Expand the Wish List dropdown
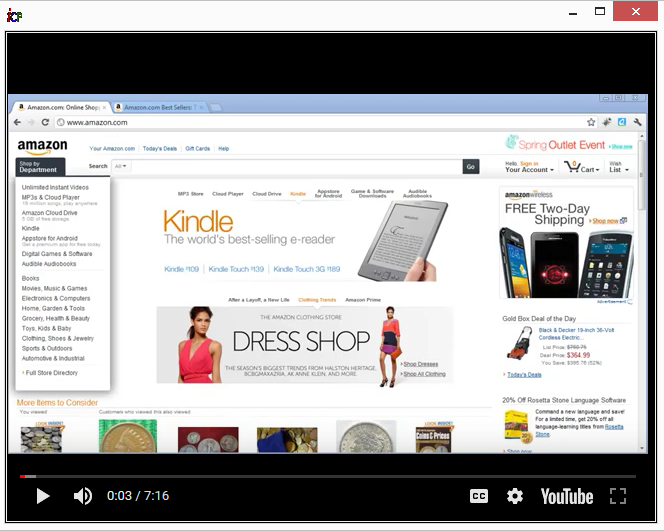This screenshot has height=531, width=664. pos(619,167)
